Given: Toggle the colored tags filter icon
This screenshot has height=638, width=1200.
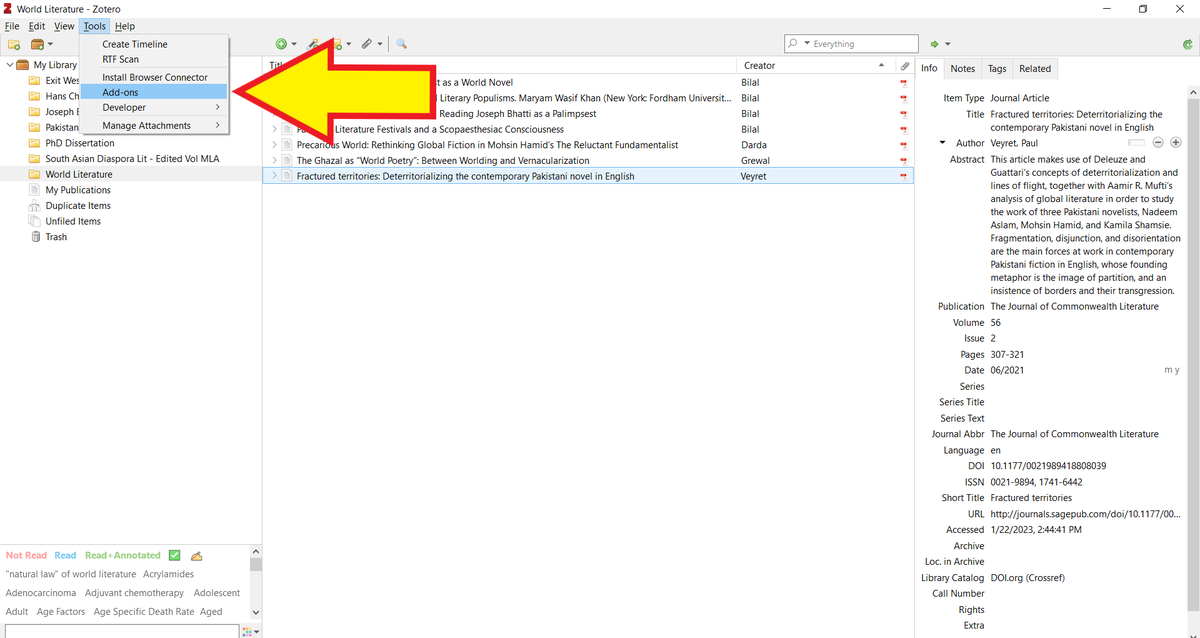Looking at the screenshot, I should coord(196,555).
